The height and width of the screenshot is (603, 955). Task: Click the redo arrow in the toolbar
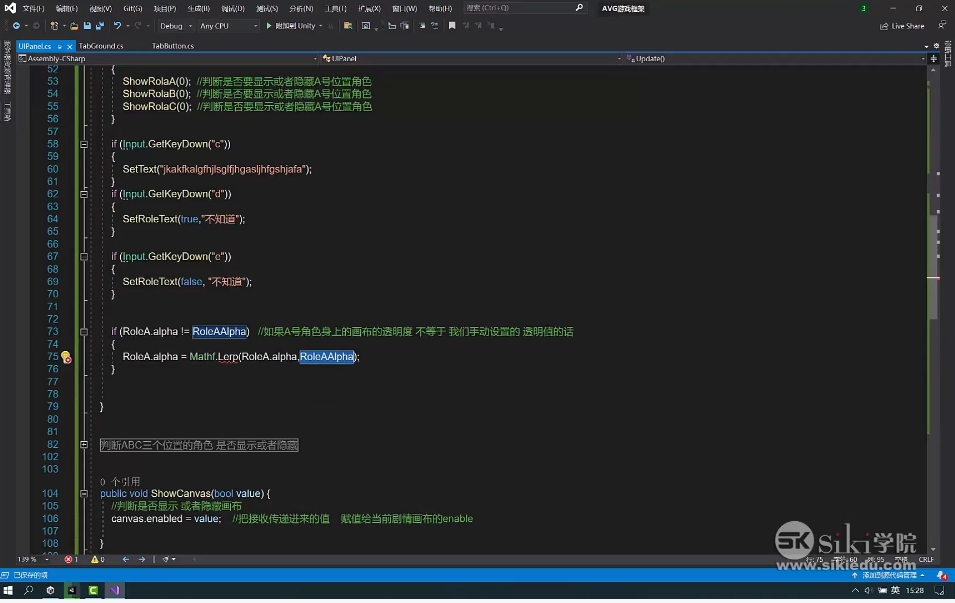coord(138,26)
